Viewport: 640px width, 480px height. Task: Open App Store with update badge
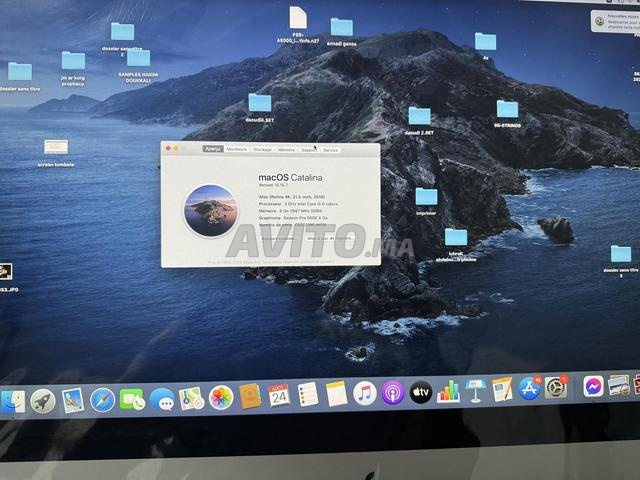pyautogui.click(x=530, y=388)
